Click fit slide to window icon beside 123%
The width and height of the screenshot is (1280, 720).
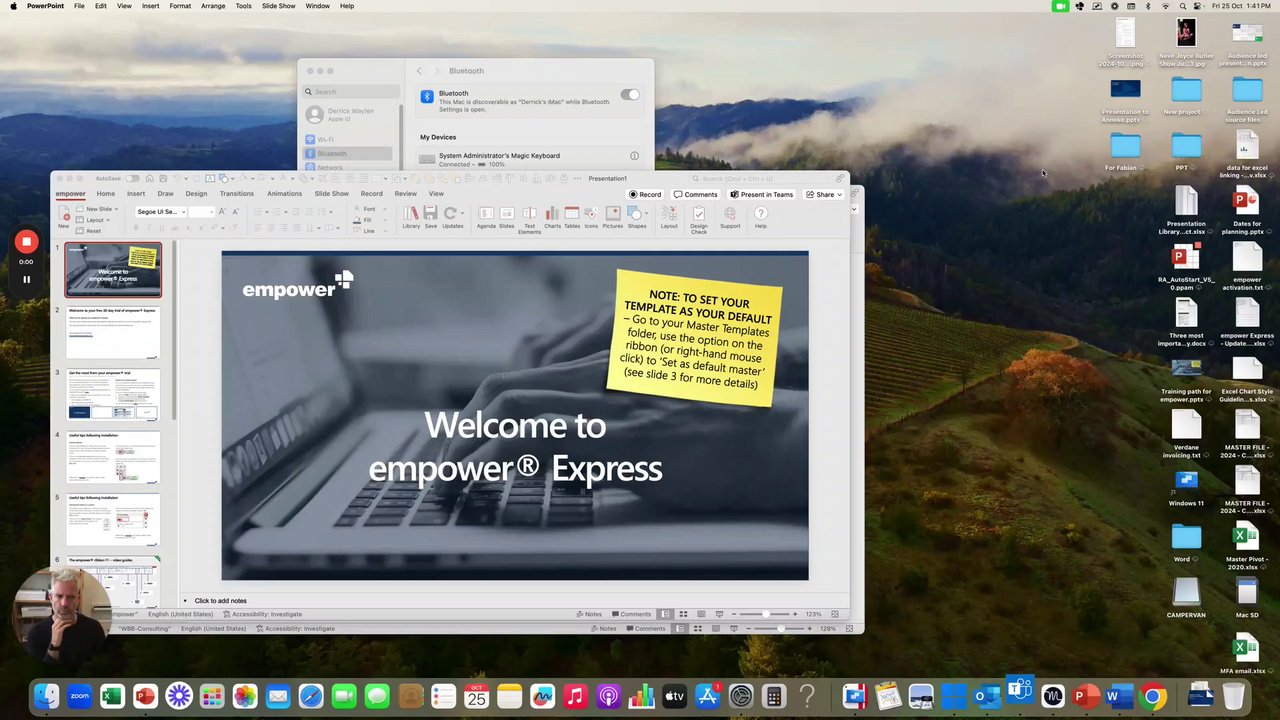click(x=835, y=614)
